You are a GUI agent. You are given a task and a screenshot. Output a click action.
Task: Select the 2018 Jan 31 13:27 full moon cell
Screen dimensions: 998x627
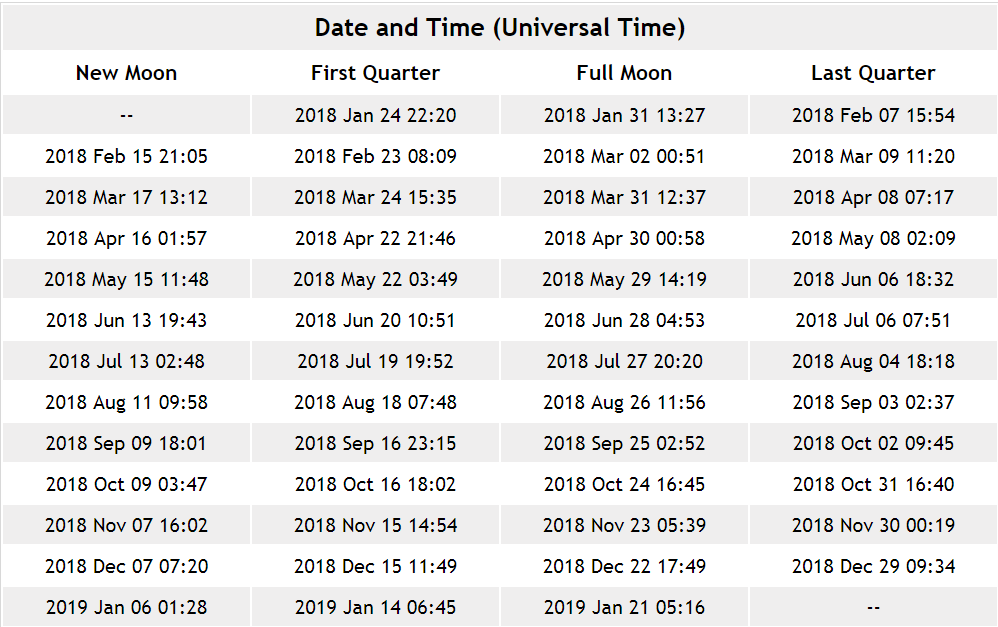pos(624,115)
